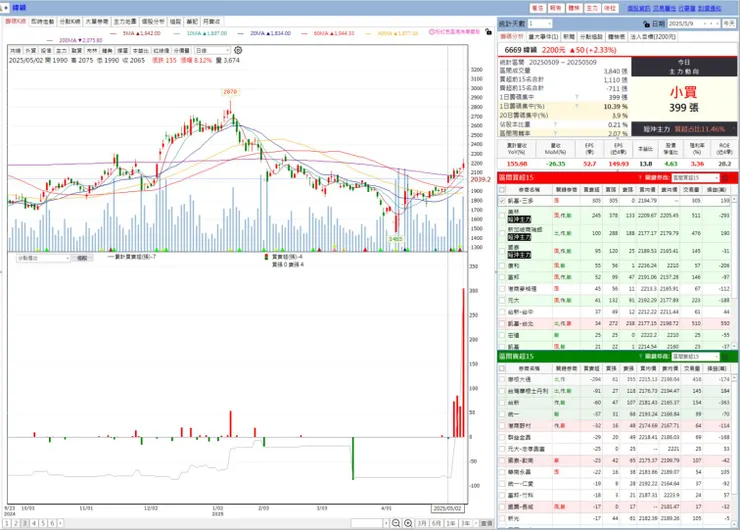
Task: Open the 分點進出 dropdown in lower chart
Action: (x=43, y=258)
